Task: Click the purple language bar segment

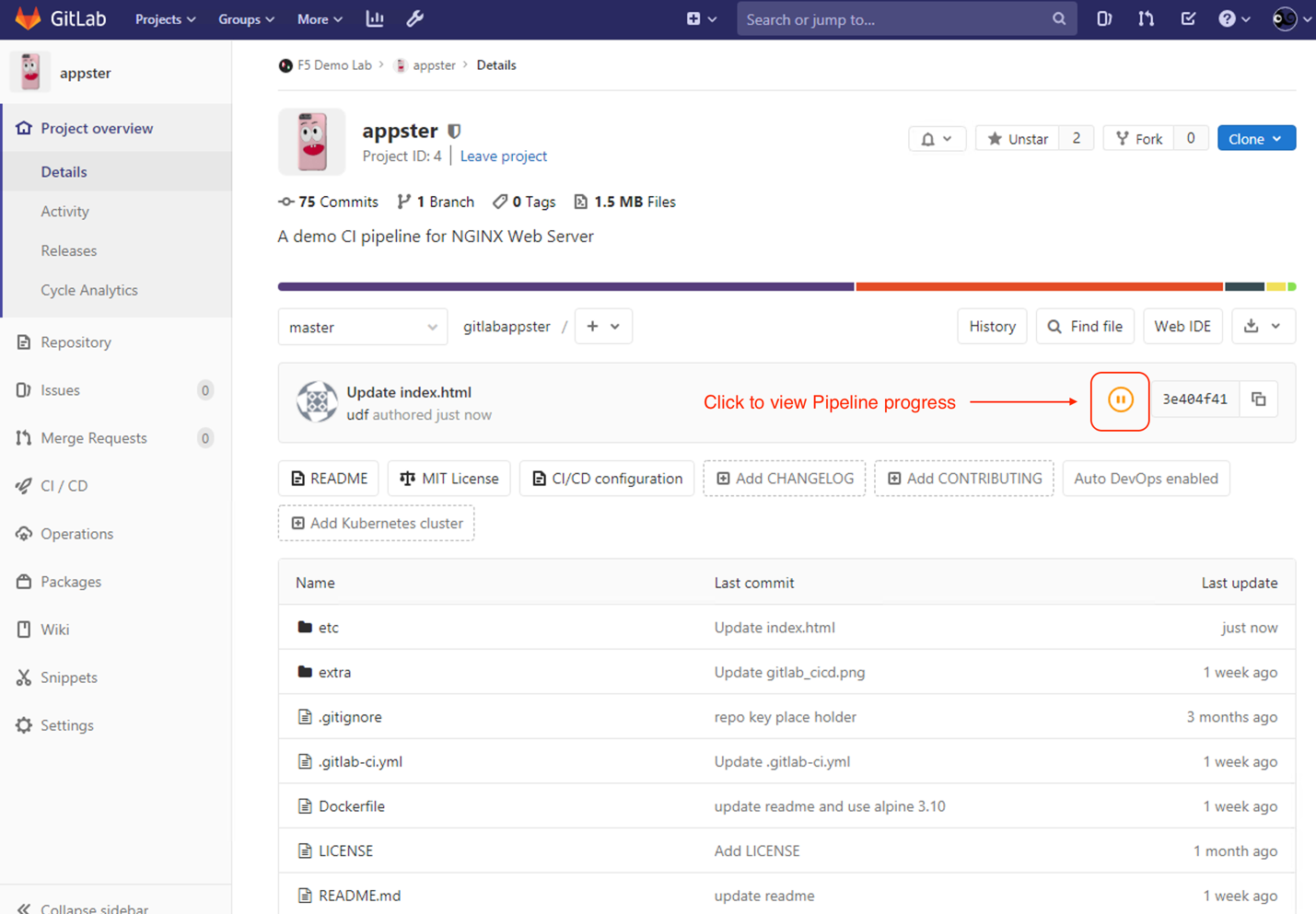Action: point(566,287)
